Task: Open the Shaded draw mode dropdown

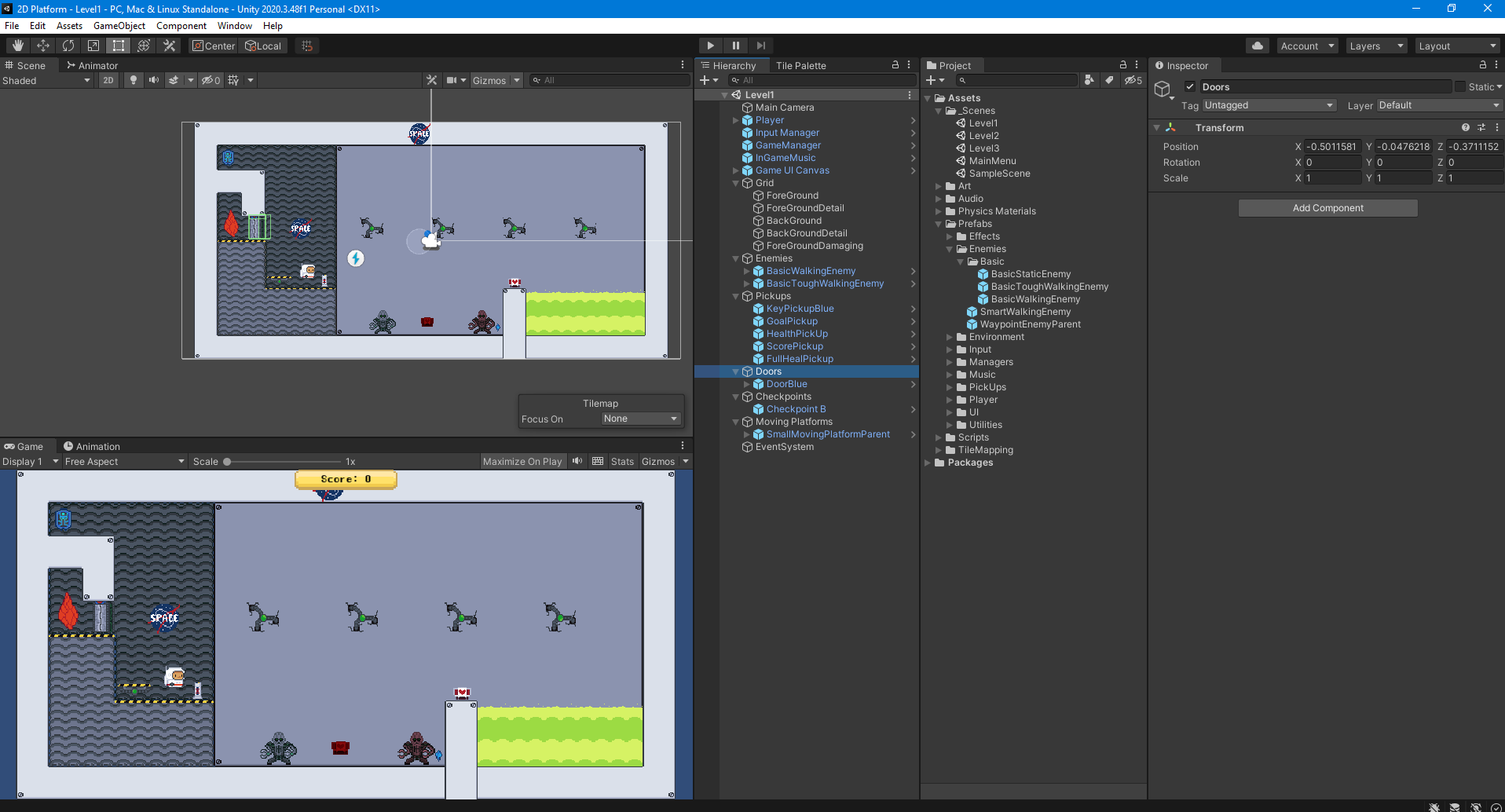Action: point(46,80)
